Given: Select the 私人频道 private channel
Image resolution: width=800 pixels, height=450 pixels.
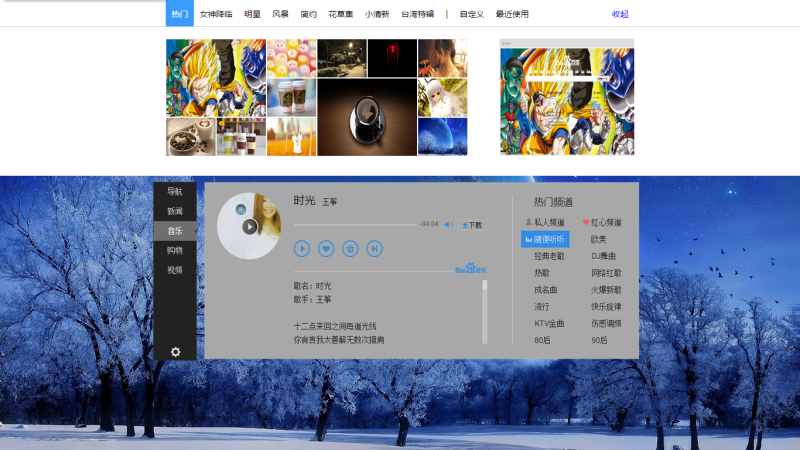Looking at the screenshot, I should tap(544, 223).
